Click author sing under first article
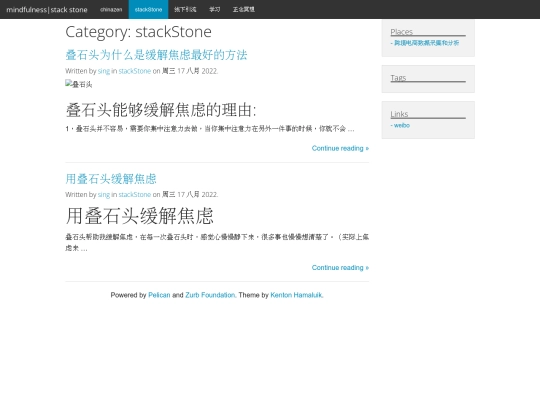The height and width of the screenshot is (405, 540). click(104, 71)
